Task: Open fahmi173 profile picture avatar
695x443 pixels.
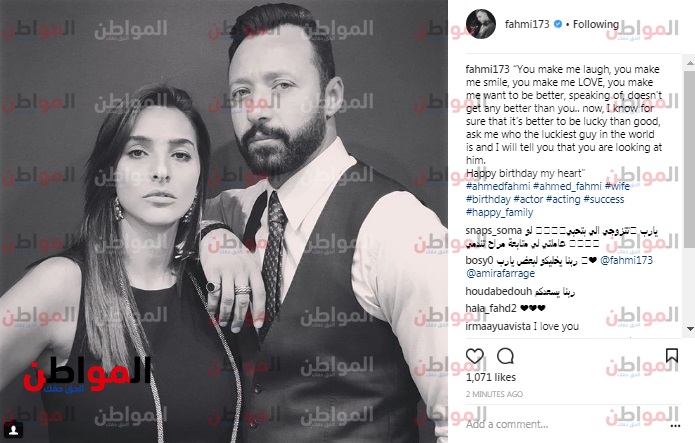Action: (x=480, y=24)
